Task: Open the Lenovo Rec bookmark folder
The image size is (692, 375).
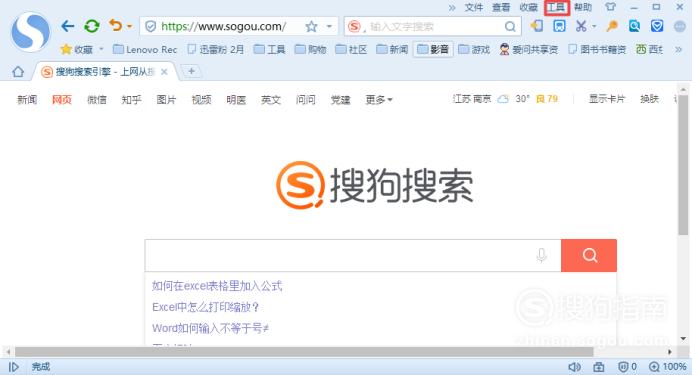Action: 145,49
